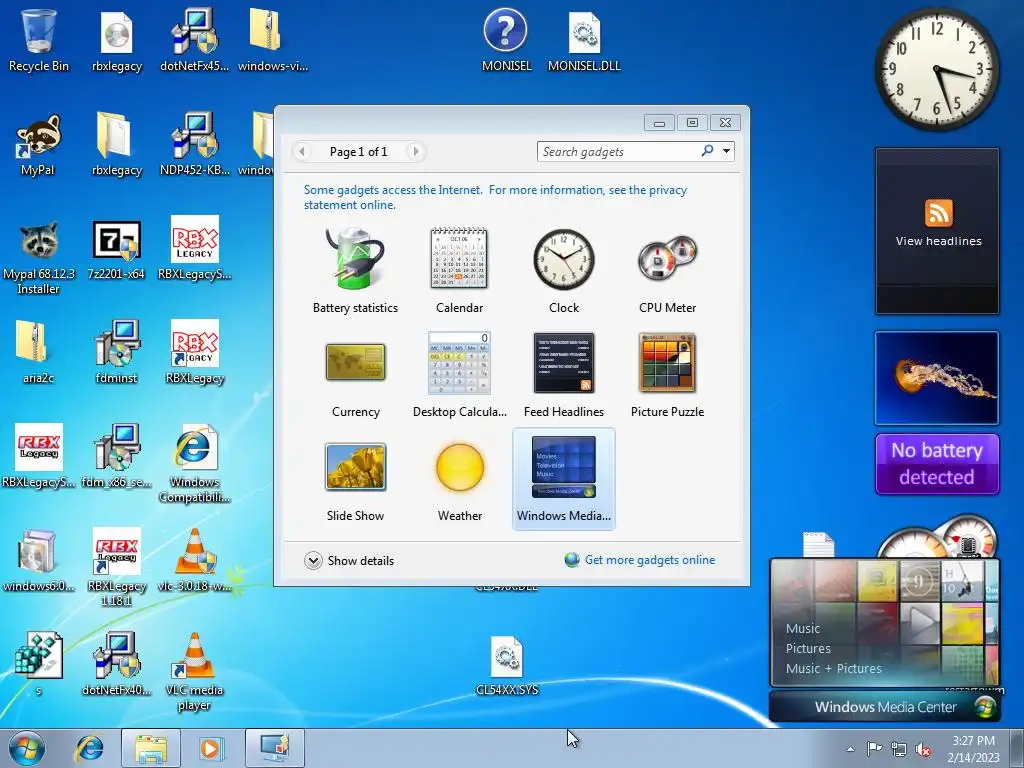Select the registry file icon named s
The width and height of the screenshot is (1024, 768).
click(x=39, y=664)
